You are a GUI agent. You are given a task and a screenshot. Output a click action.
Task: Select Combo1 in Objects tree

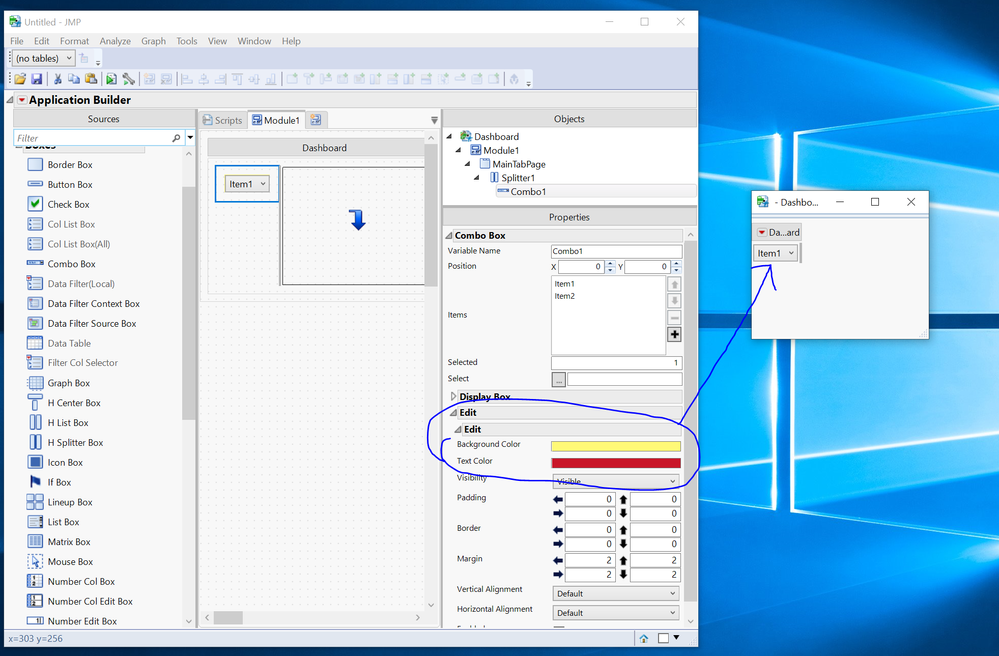tap(528, 191)
